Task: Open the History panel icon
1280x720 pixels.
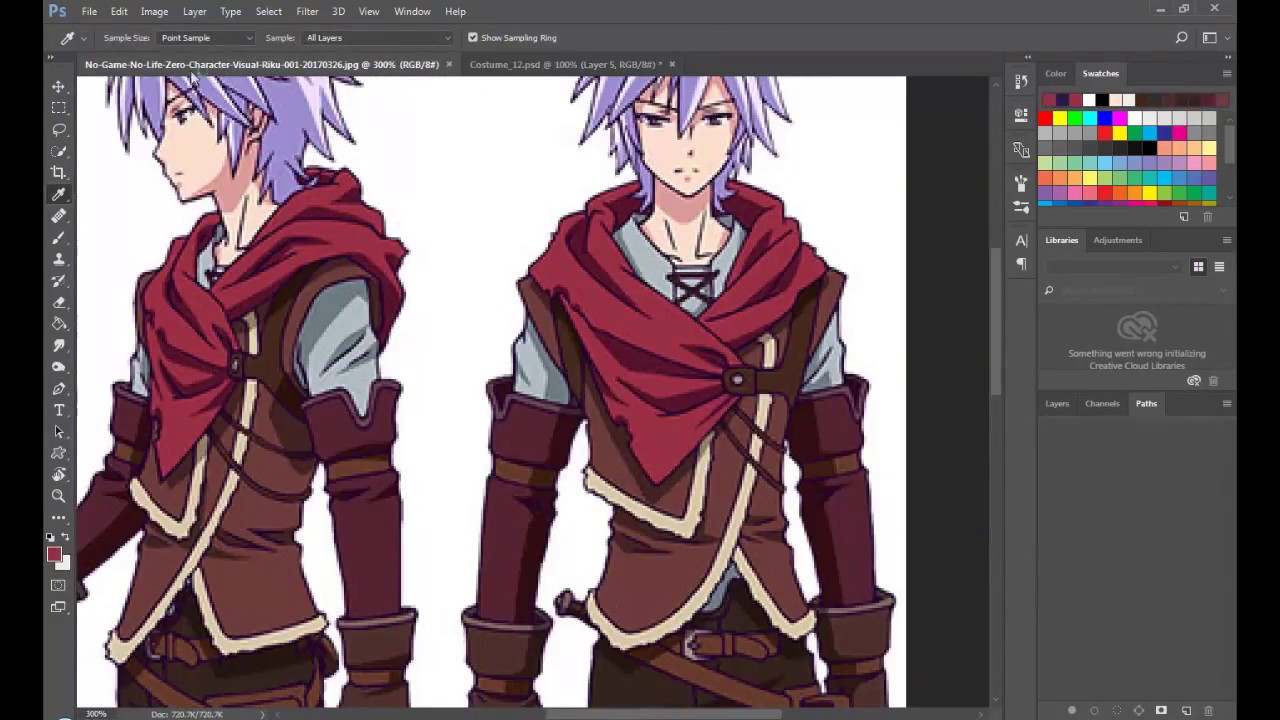Action: 1021,82
